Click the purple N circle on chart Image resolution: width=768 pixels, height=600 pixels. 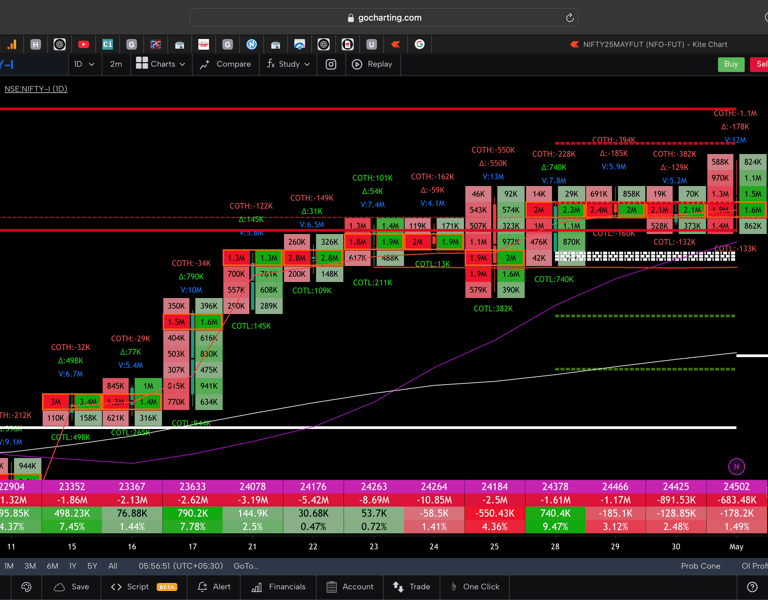tap(736, 467)
